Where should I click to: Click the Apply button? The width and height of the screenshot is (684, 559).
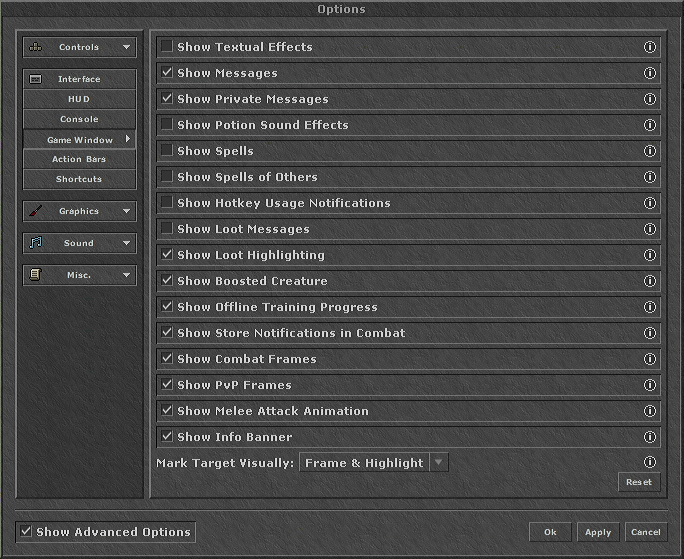click(x=598, y=532)
